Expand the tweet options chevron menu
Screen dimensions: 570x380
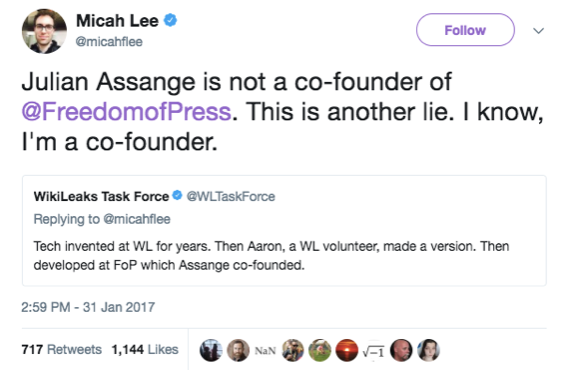tap(539, 31)
